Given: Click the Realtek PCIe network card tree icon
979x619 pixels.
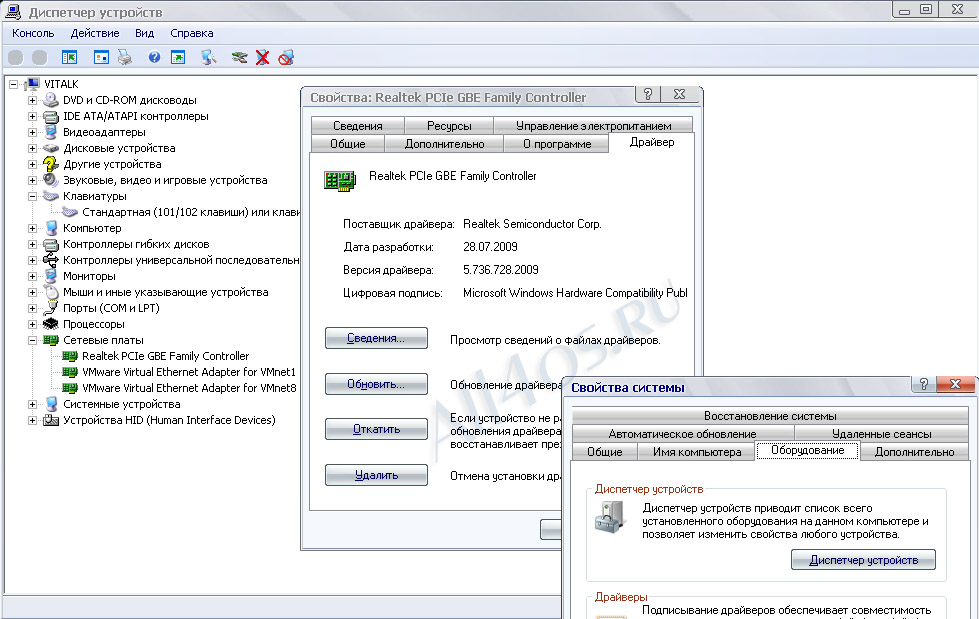Looking at the screenshot, I should [70, 356].
